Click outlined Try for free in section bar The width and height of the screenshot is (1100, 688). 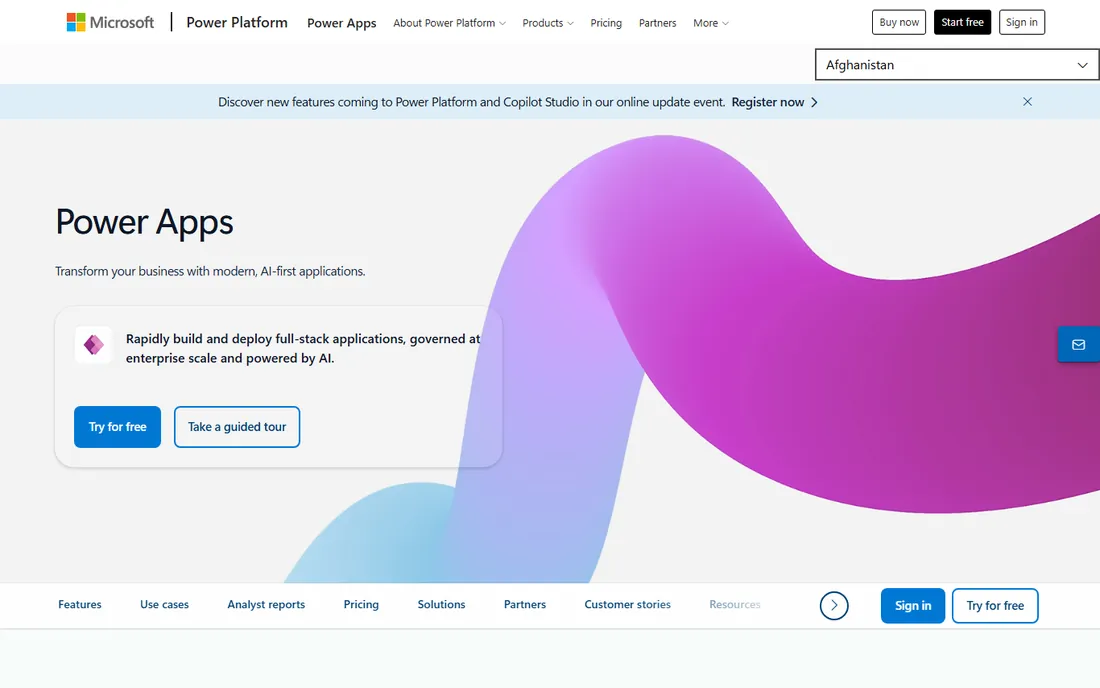[995, 605]
